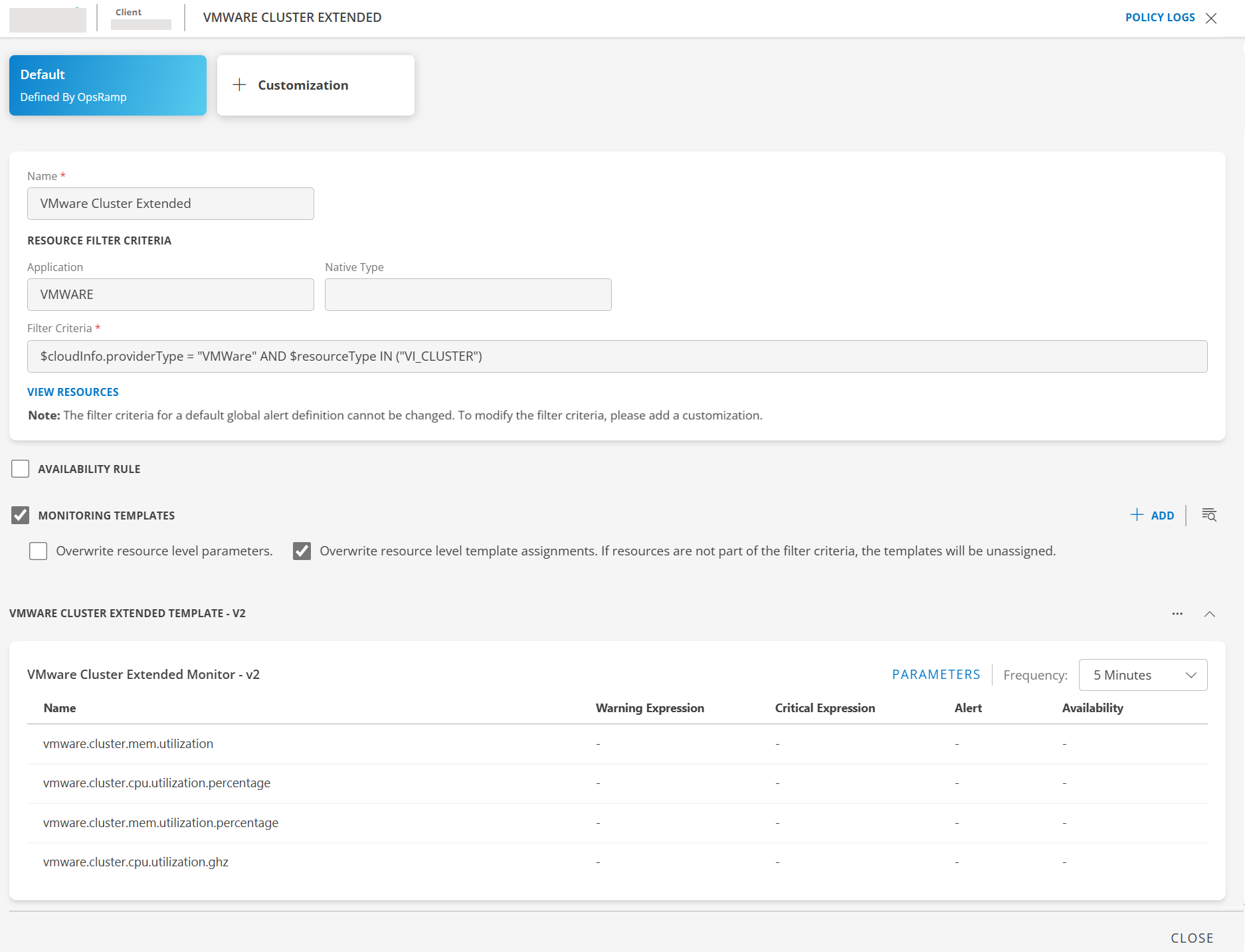
Task: Open the Parameters link for monitor
Action: coord(935,674)
